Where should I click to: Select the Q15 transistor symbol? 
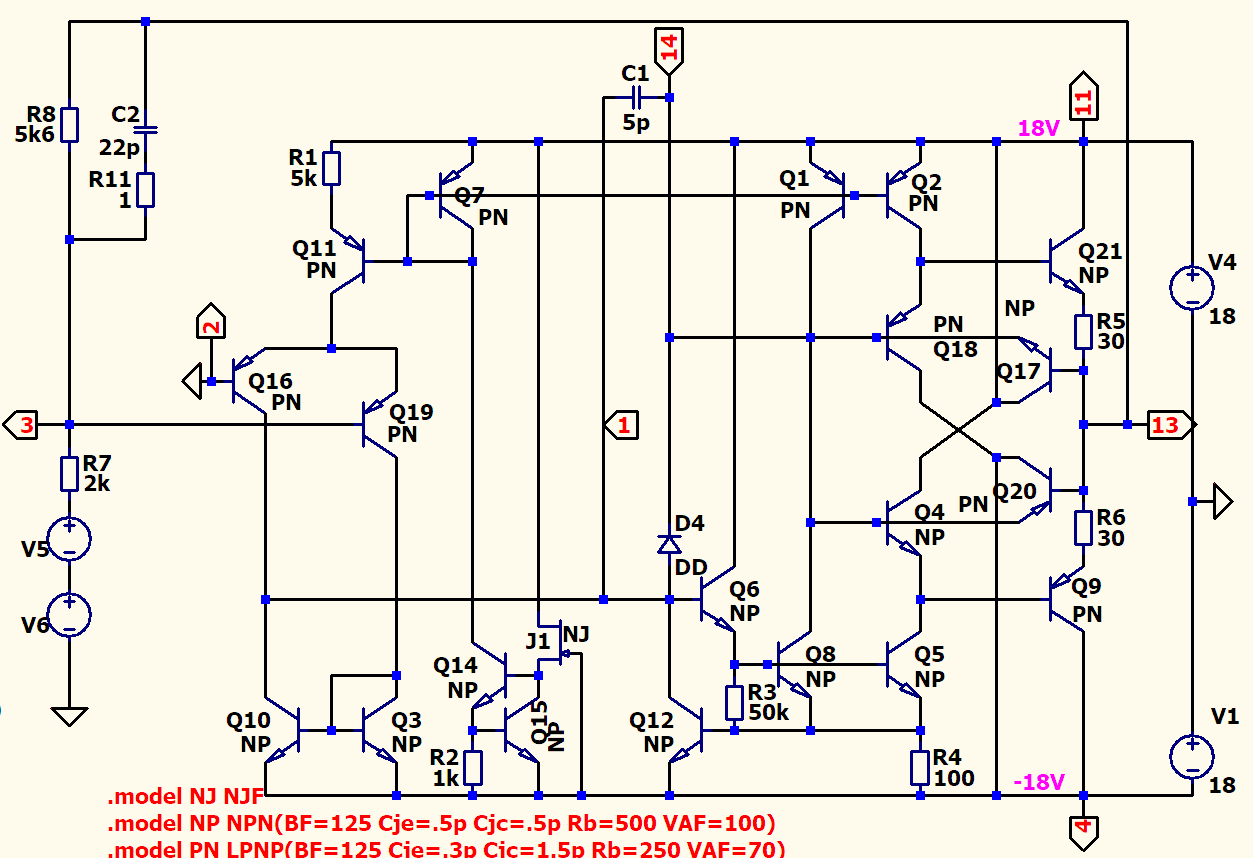[523, 730]
